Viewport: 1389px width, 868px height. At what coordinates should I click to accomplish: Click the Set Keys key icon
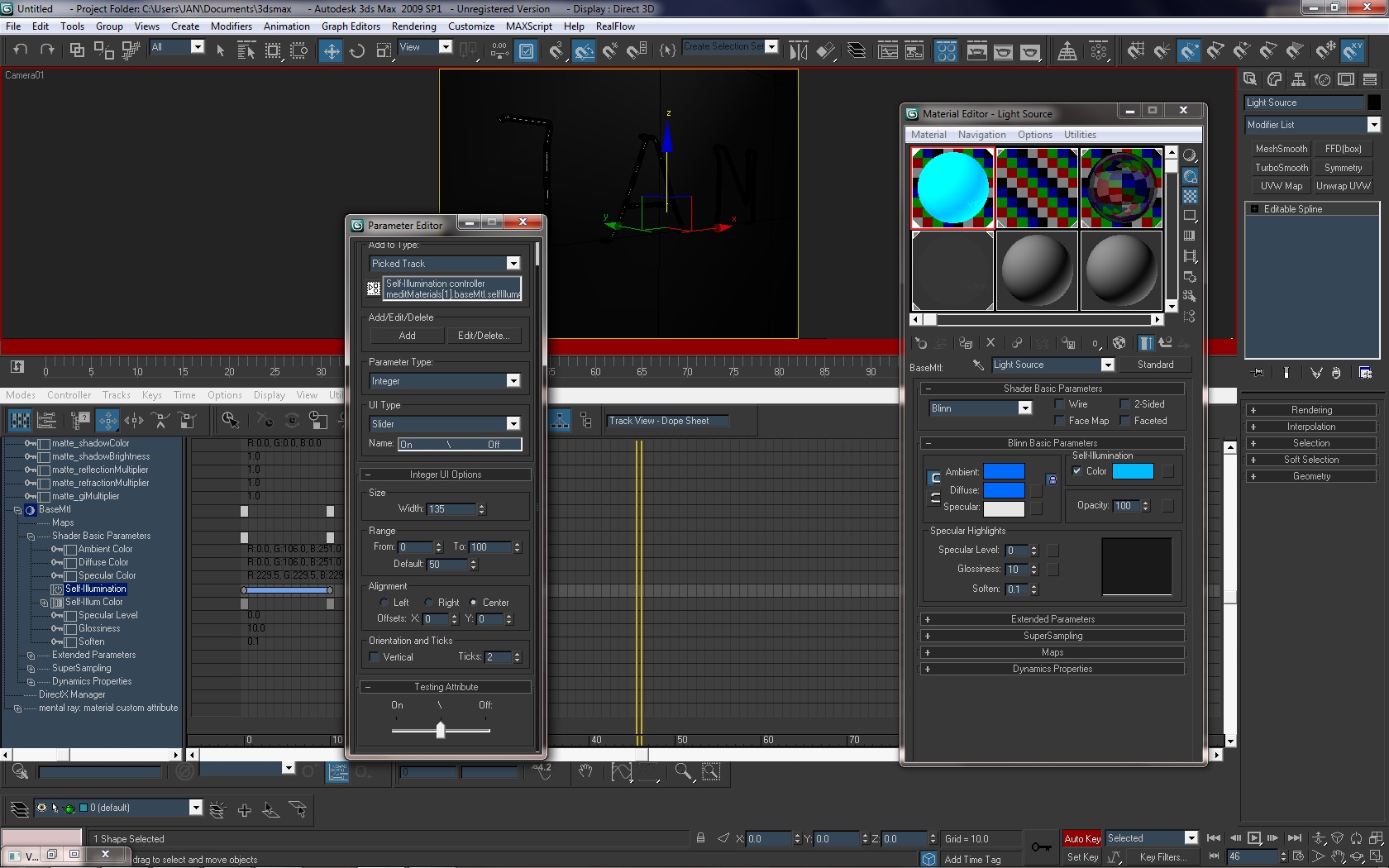[x=1042, y=847]
